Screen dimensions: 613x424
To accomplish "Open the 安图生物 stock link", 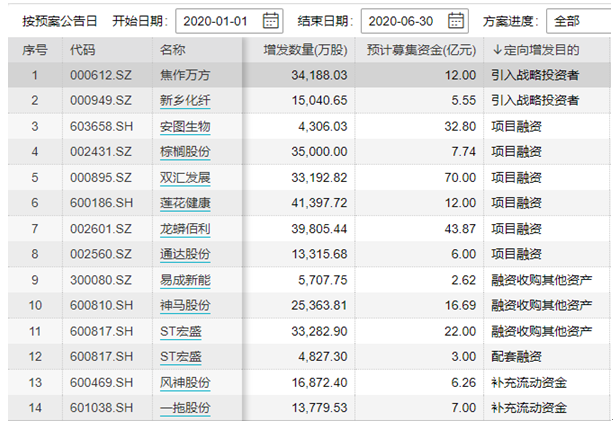I will [185, 127].
